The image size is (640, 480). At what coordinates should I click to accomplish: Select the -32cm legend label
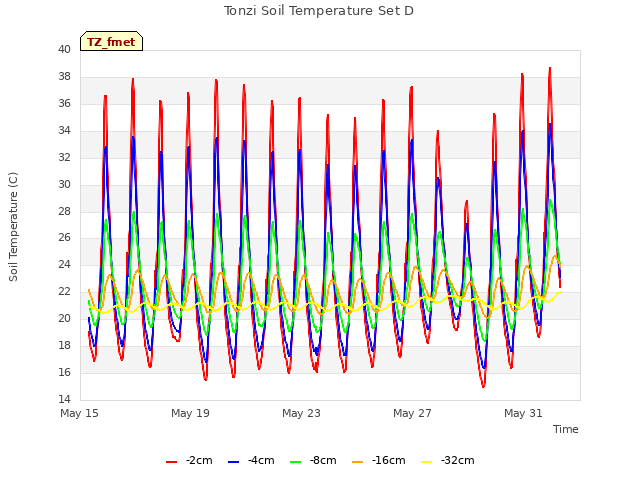pyautogui.click(x=458, y=460)
